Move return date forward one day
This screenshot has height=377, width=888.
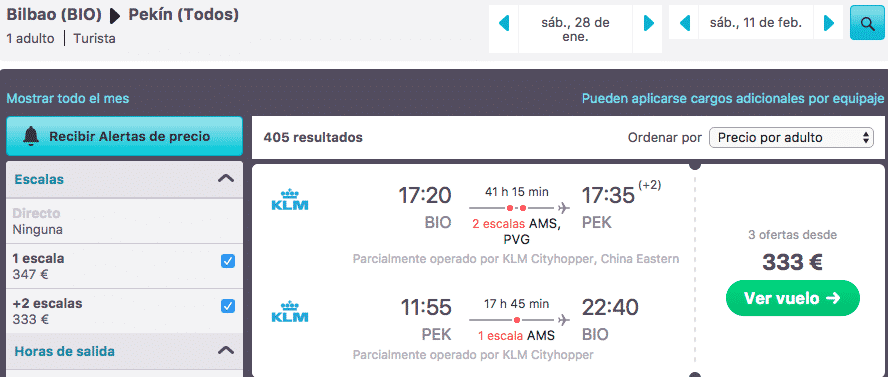point(829,23)
